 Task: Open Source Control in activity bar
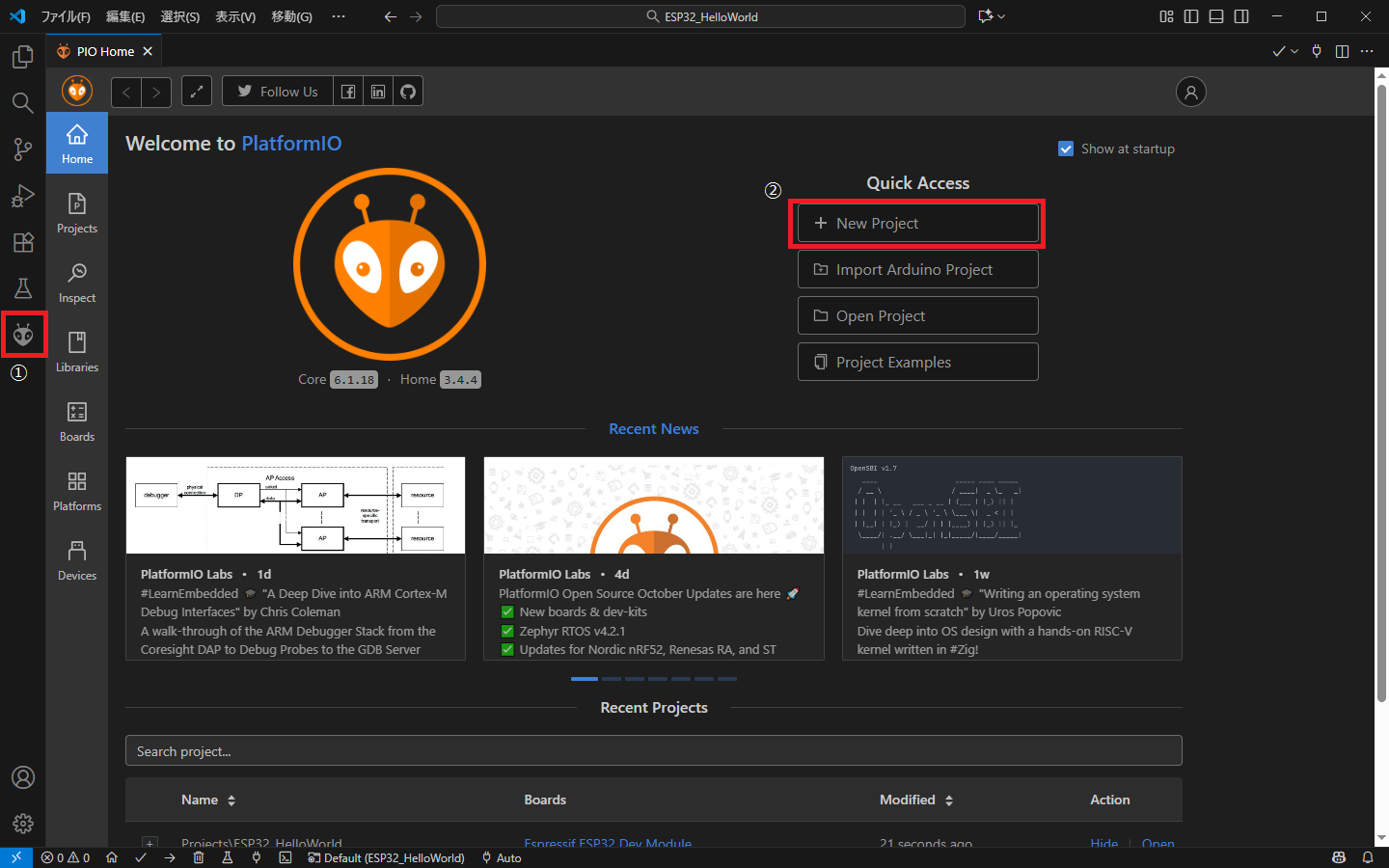(x=23, y=149)
